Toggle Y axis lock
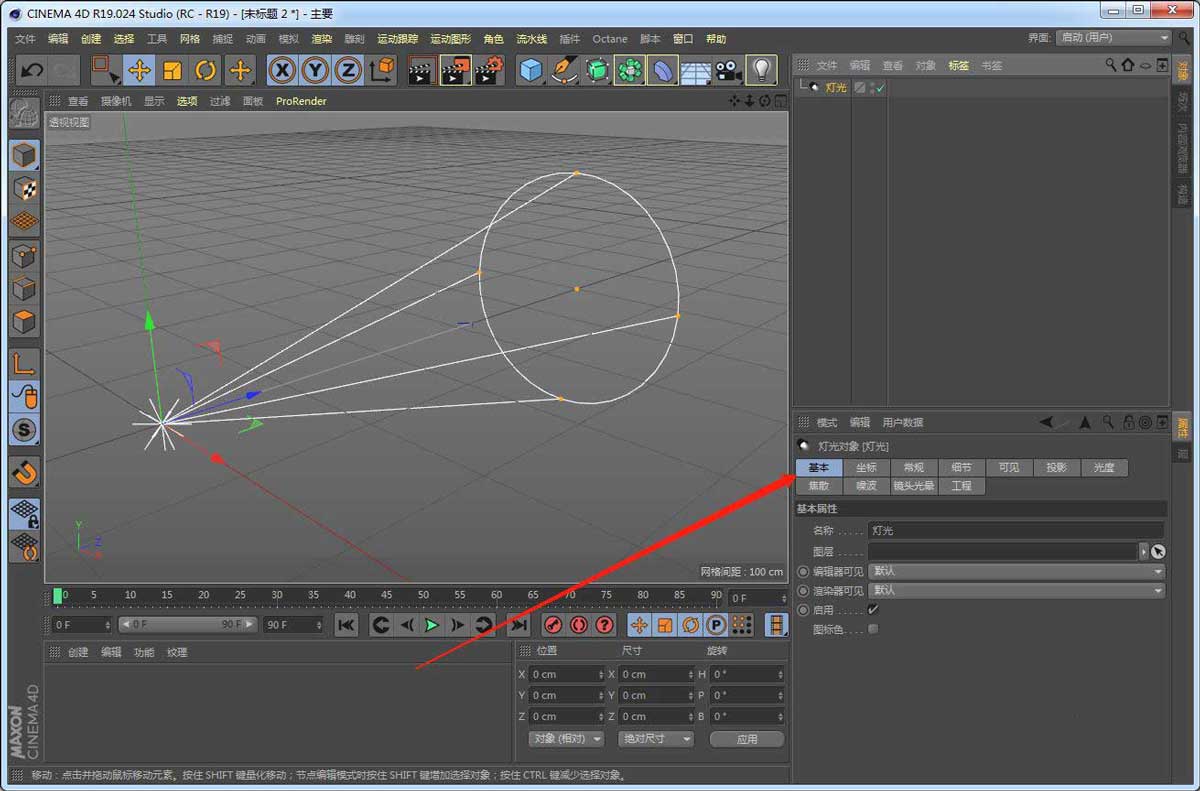Viewport: 1200px width, 791px height. 316,70
